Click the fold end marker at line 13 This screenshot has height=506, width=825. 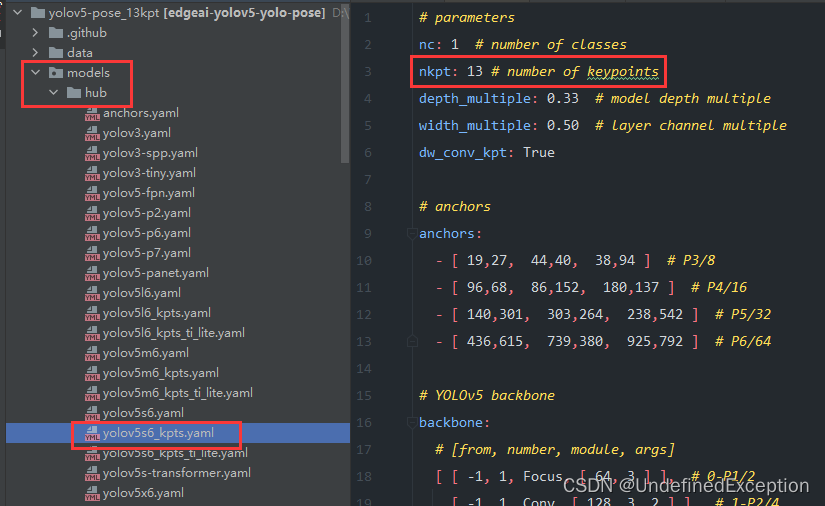point(412,341)
